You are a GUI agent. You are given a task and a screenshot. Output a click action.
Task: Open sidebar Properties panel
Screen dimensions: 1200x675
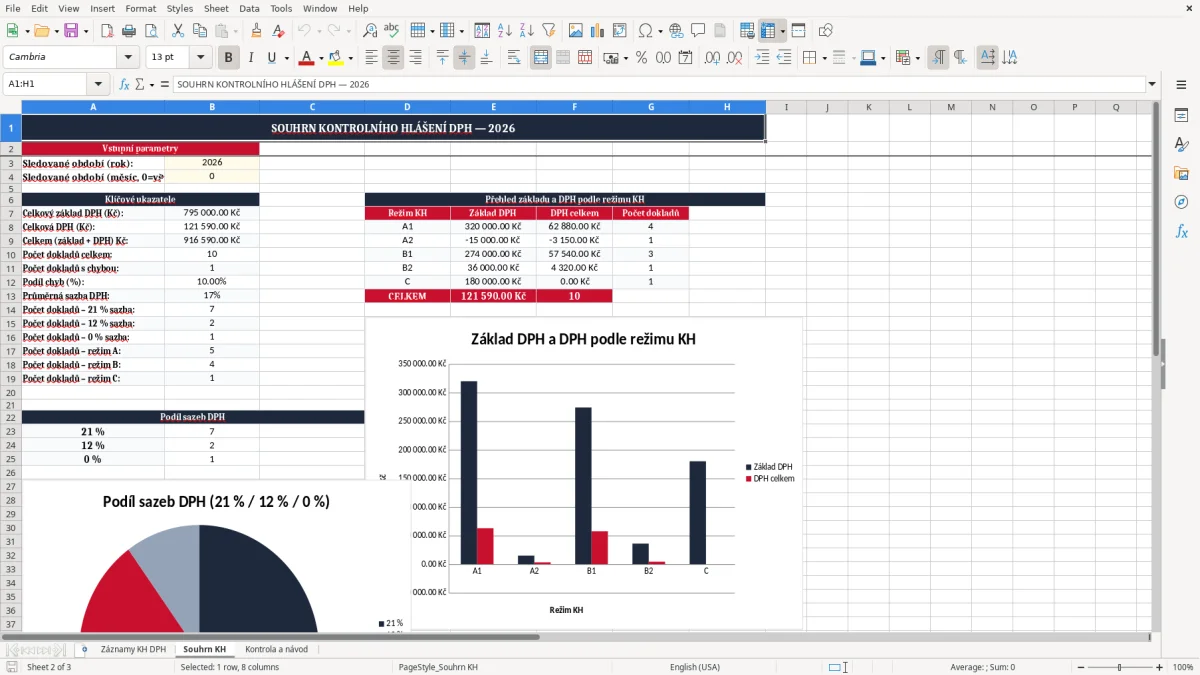click(x=1181, y=116)
